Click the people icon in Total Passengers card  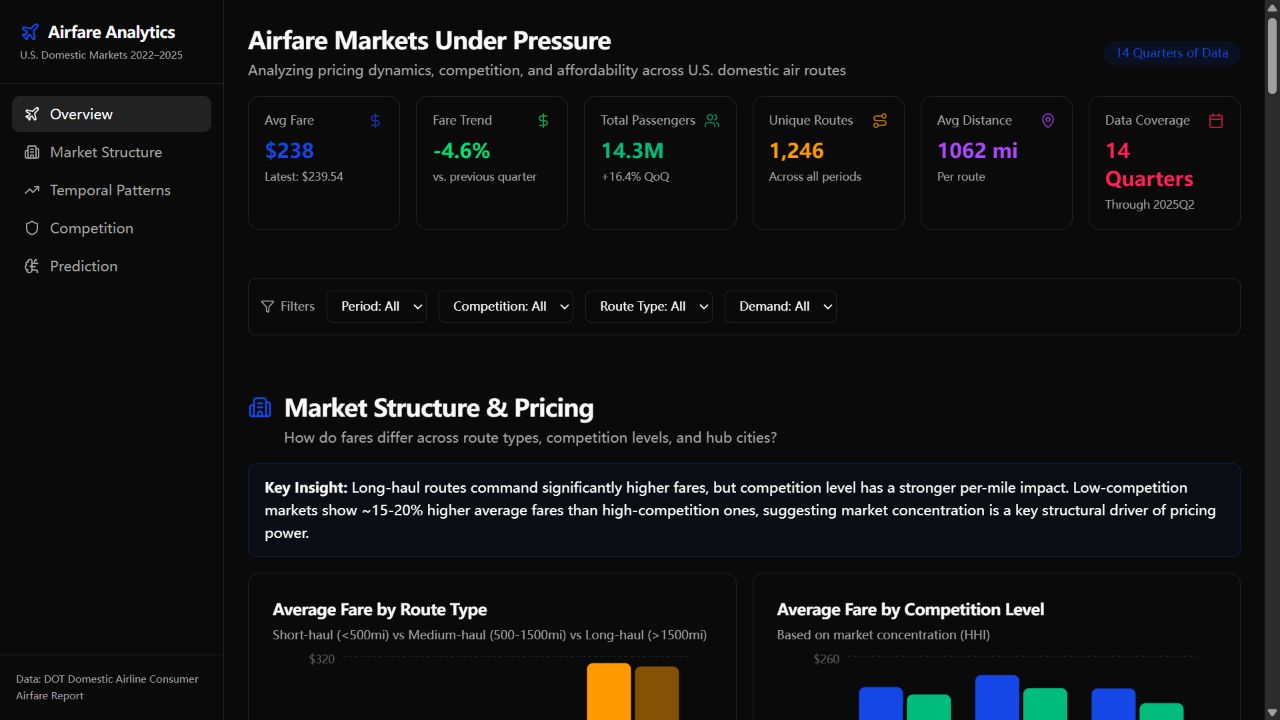712,120
